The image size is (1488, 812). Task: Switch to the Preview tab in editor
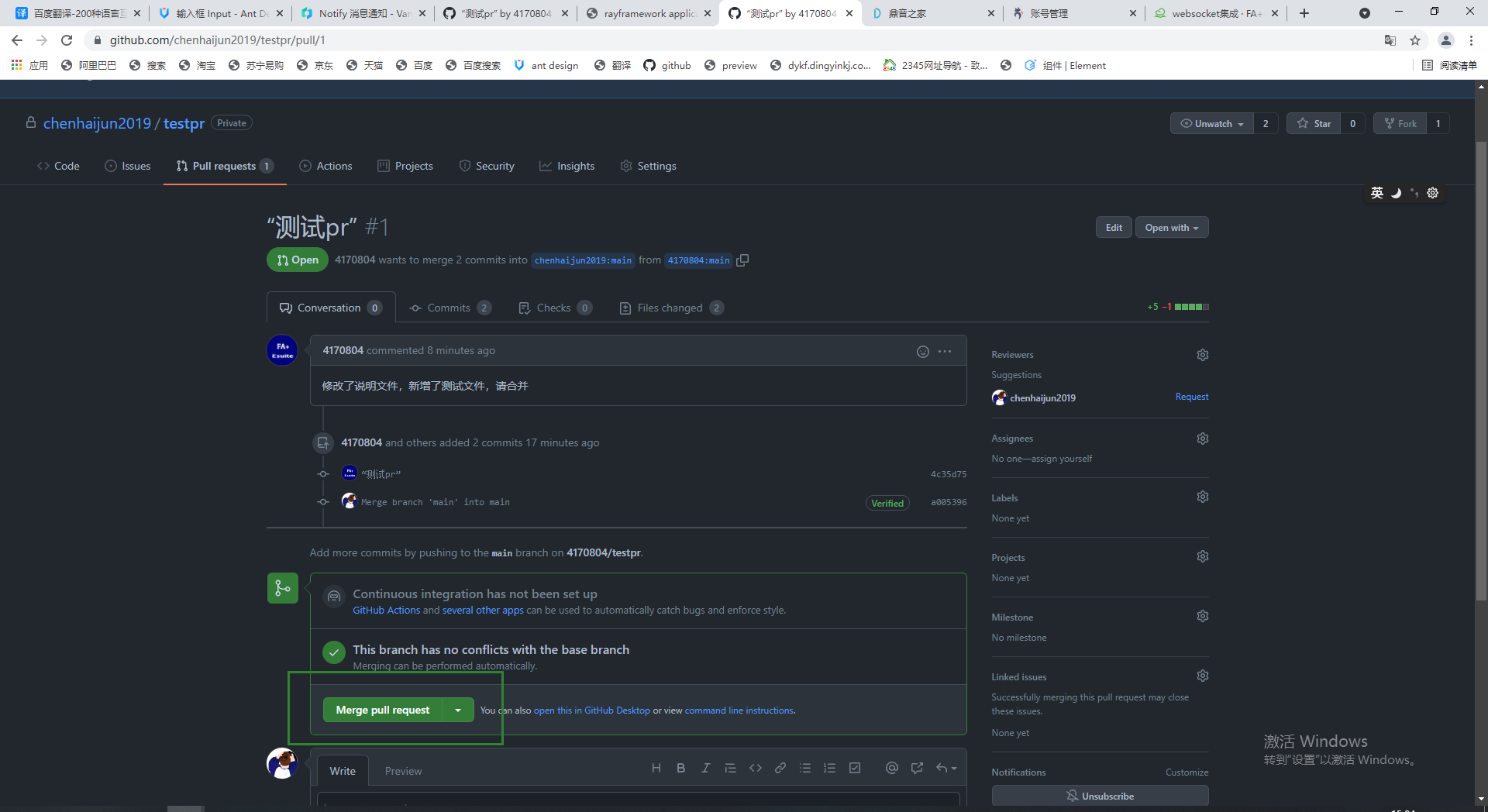(403, 772)
